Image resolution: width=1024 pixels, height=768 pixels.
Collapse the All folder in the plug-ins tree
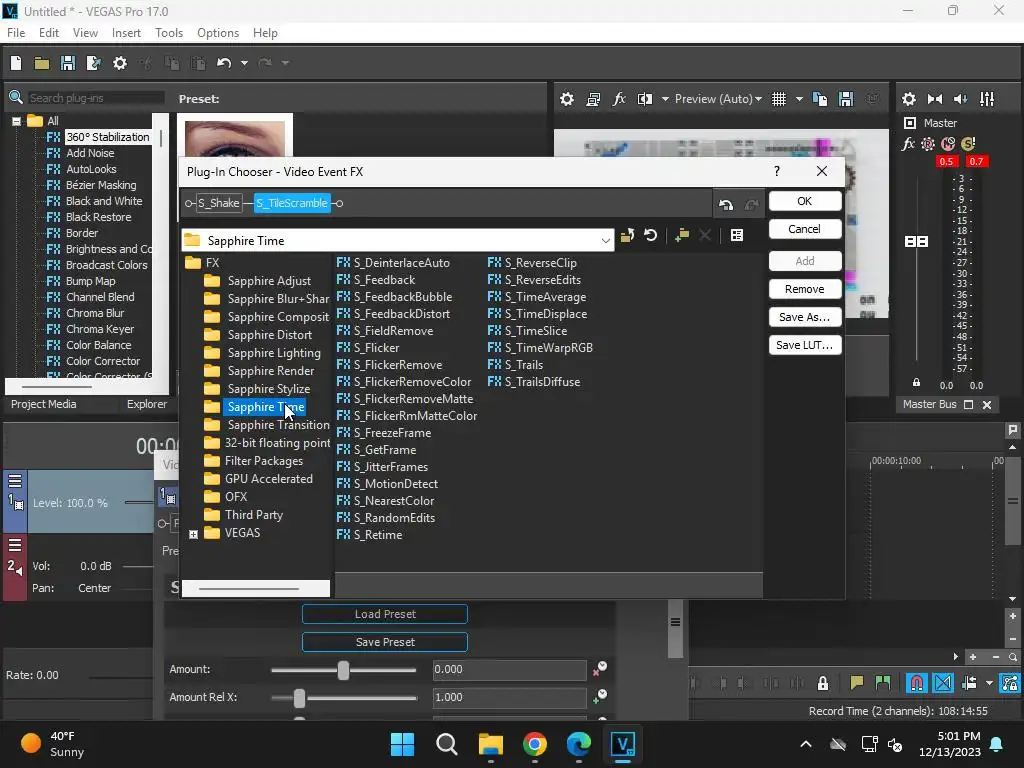click(x=16, y=121)
